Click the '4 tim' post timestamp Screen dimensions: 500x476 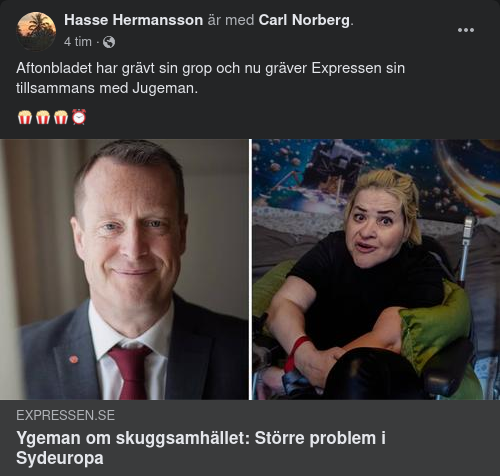[78, 42]
